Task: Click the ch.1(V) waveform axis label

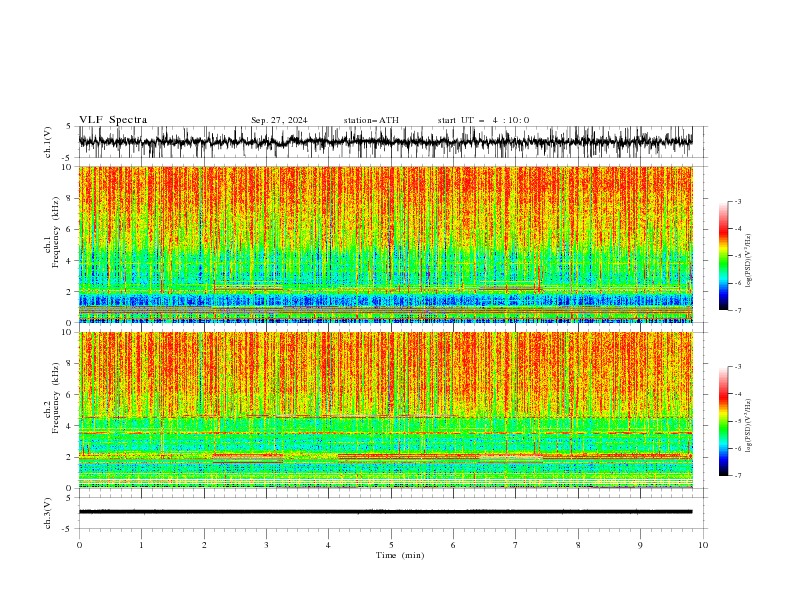Action: (47, 142)
